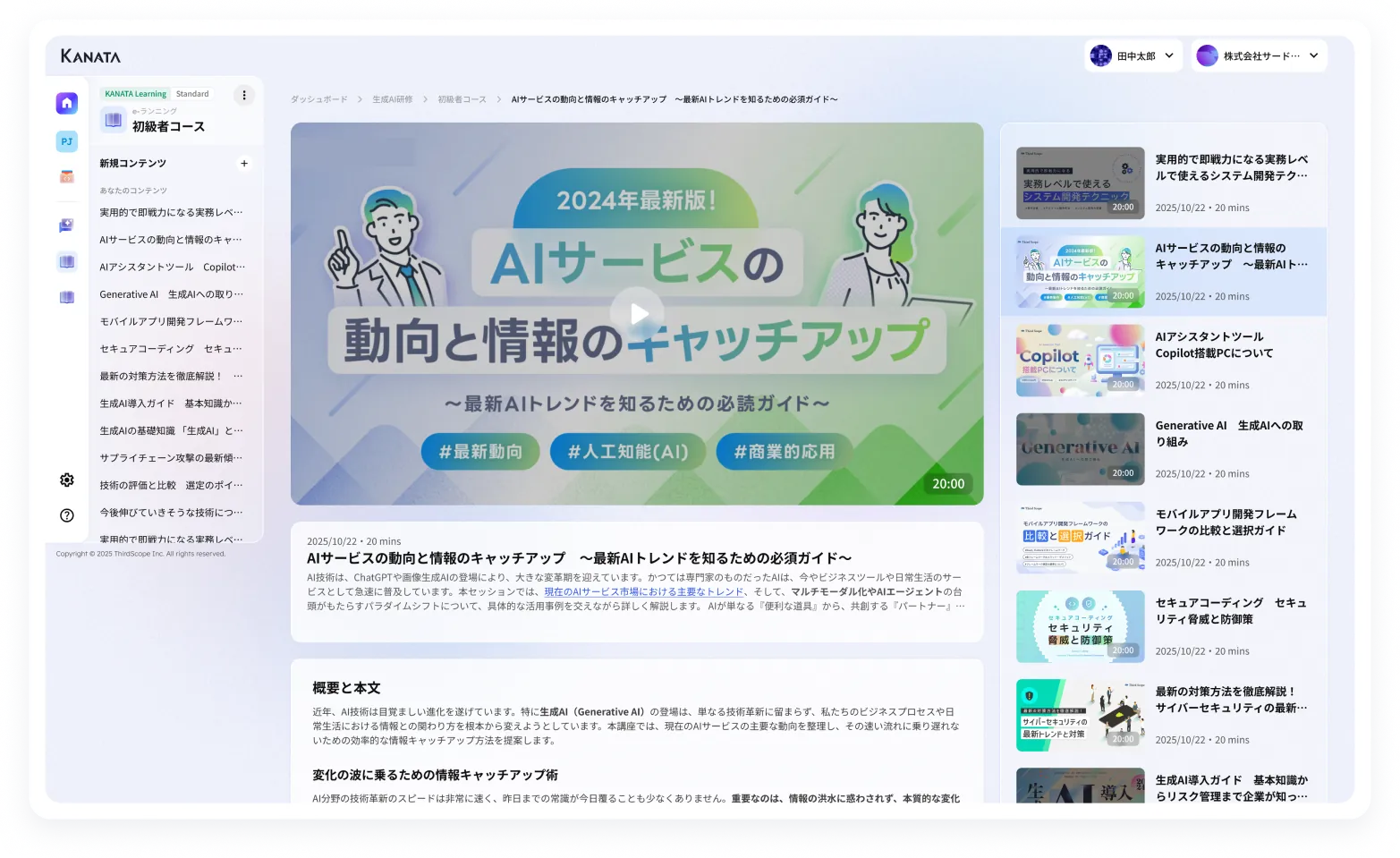Open the kebab menu next to KANATA Learning
Screen dimensions: 1400x858
pyautogui.click(x=243, y=95)
